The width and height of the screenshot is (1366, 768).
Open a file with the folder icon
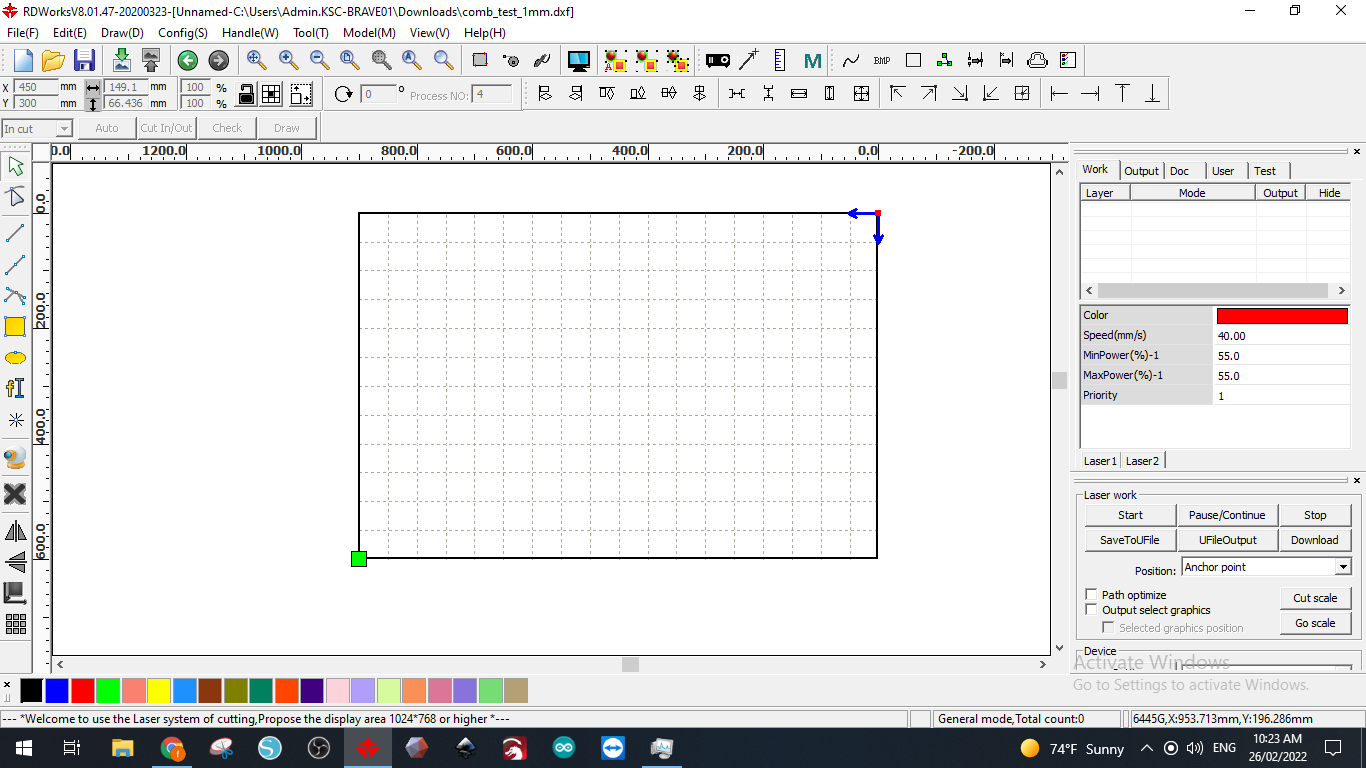click(53, 60)
